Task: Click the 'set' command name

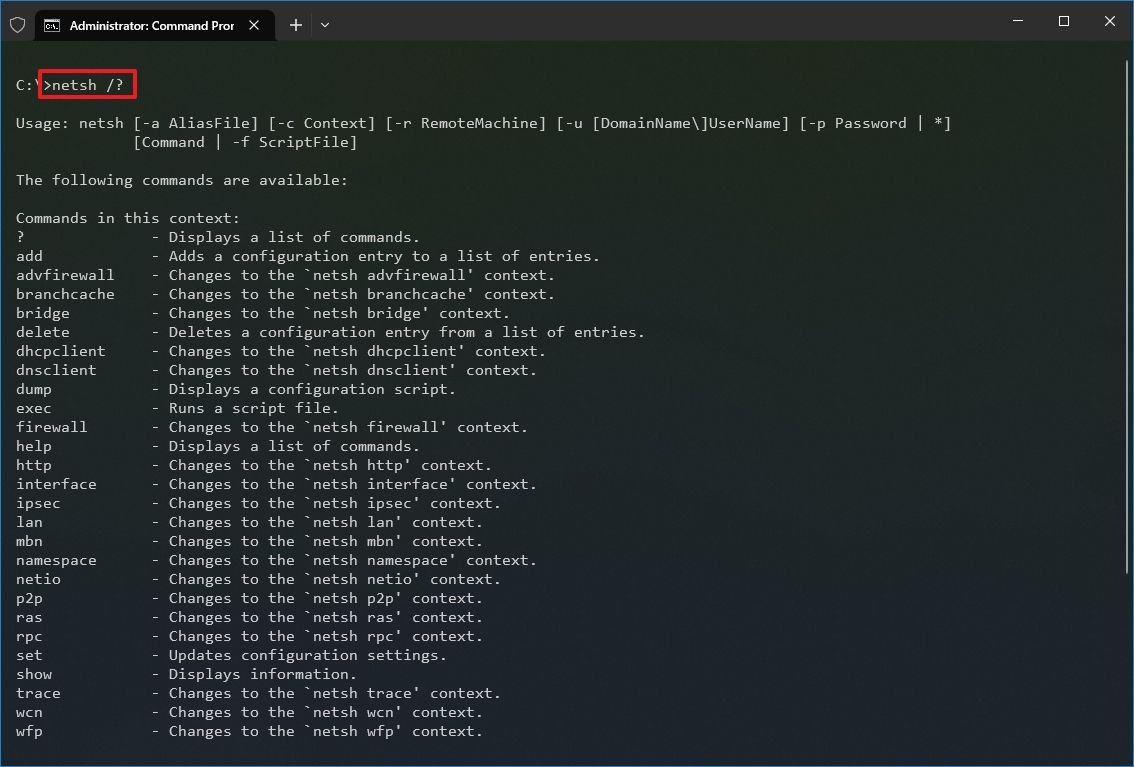Action: tap(29, 655)
